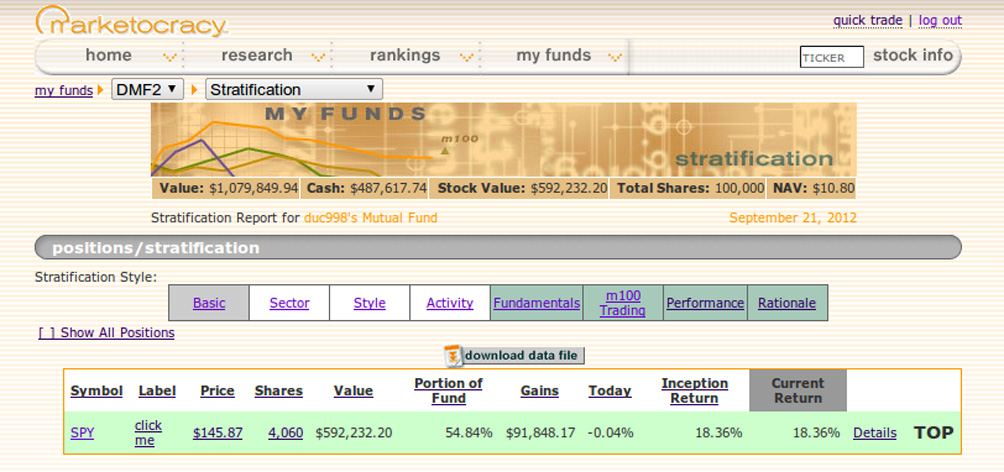Click the -0.04% today cell
This screenshot has width=1004, height=472.
(x=610, y=433)
